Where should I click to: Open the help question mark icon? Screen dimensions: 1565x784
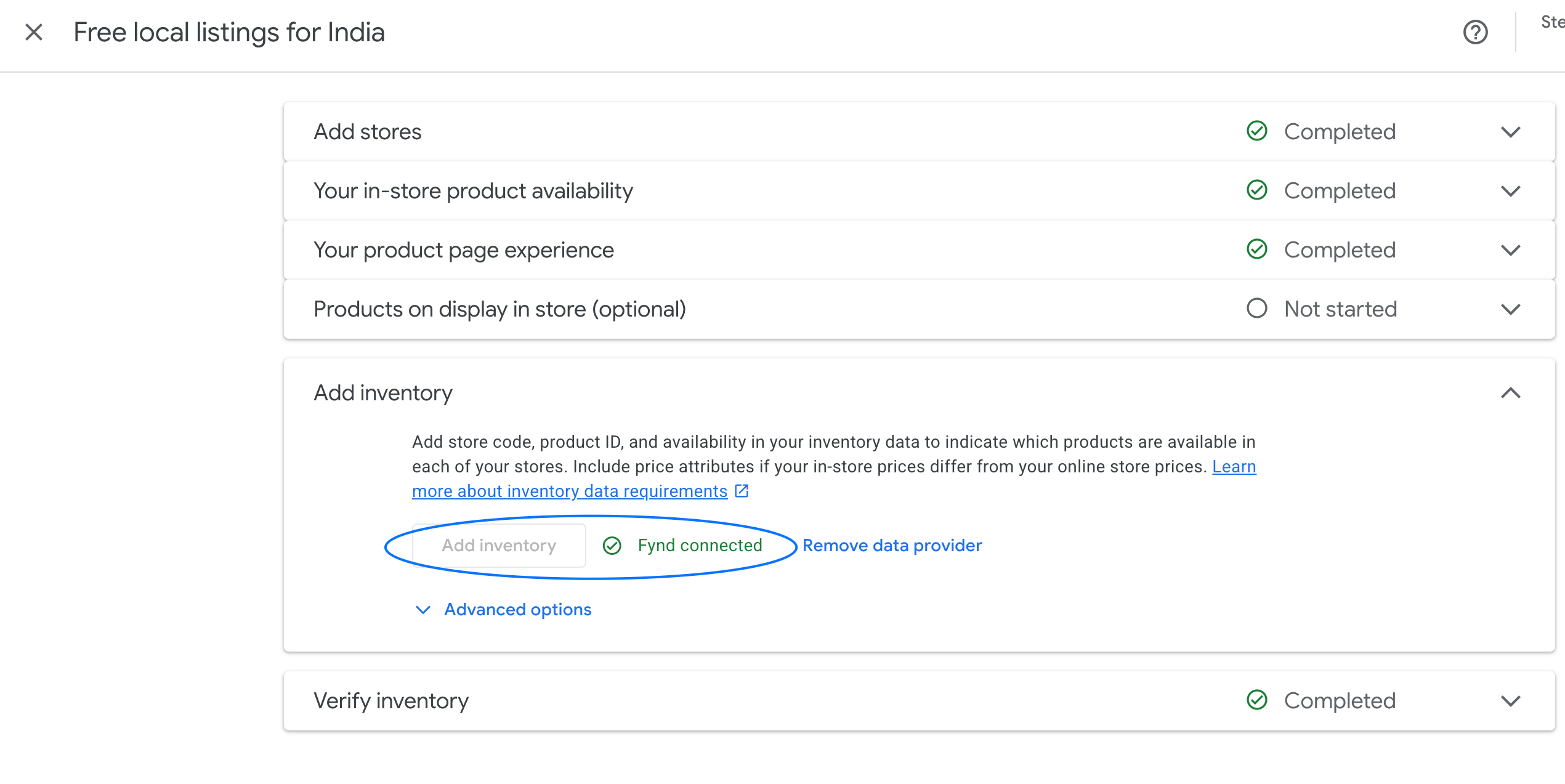[x=1475, y=32]
